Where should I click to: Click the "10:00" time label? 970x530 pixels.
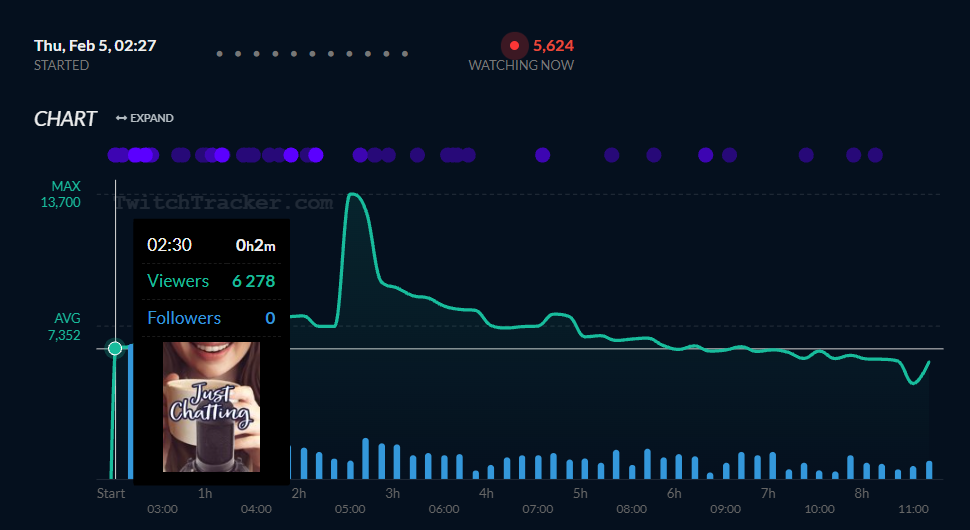pos(820,510)
